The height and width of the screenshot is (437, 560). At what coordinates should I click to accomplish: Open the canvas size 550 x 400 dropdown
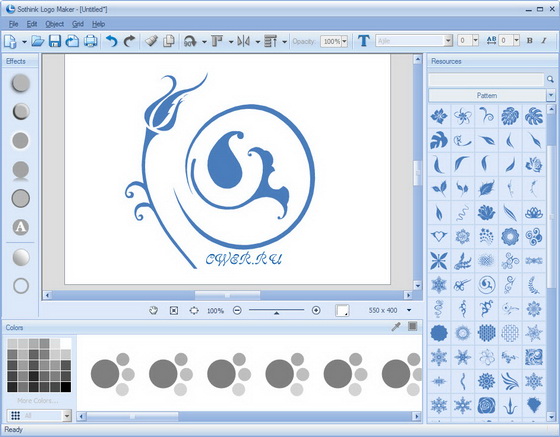(409, 310)
